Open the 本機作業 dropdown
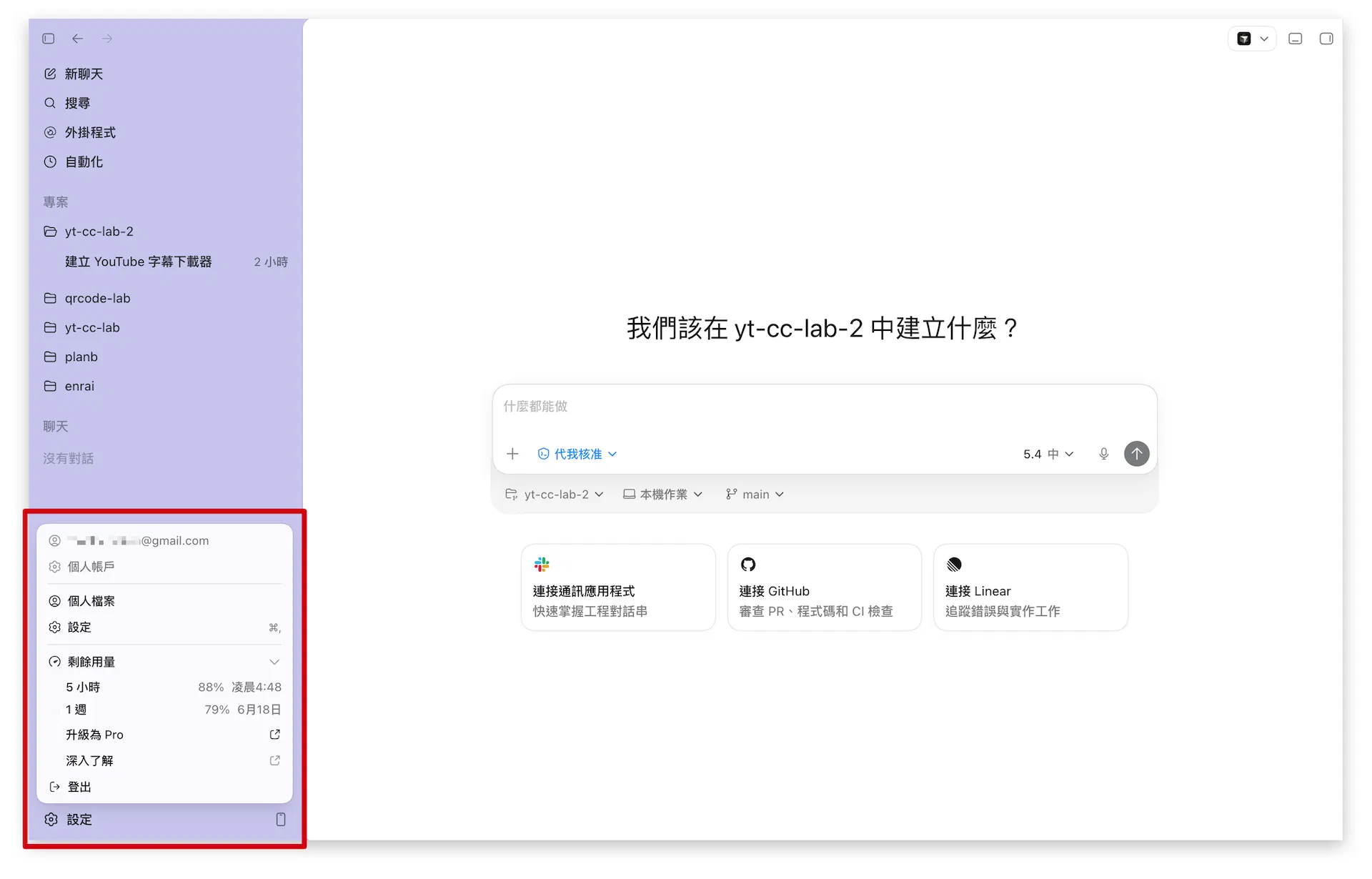The image size is (1372, 879). click(663, 495)
